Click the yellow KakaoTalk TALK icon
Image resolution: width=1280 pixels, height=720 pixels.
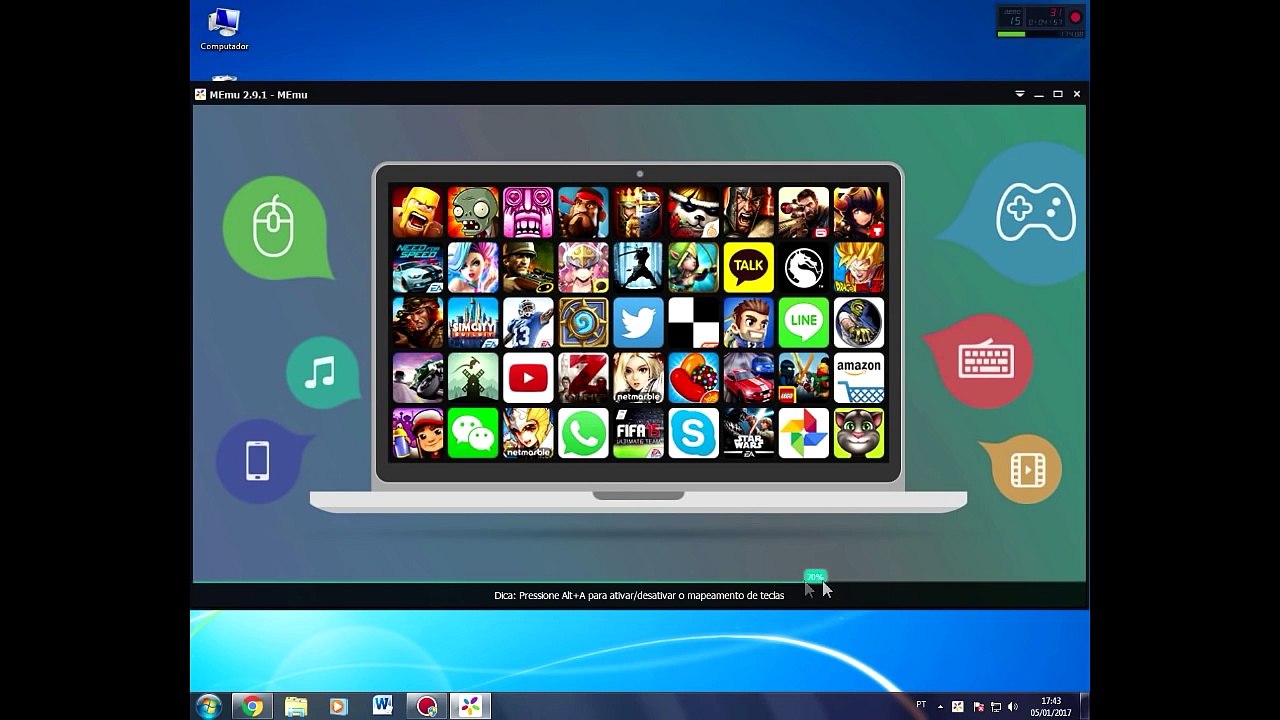click(748, 267)
